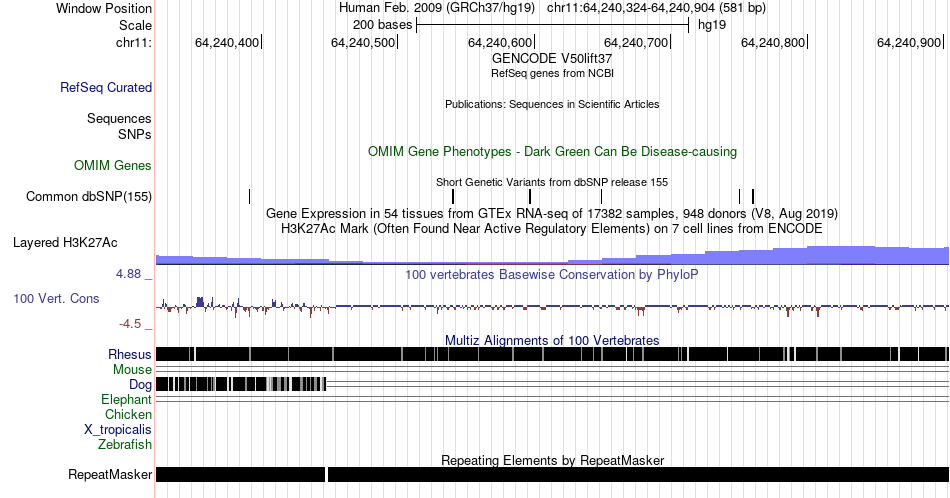The width and height of the screenshot is (950, 498).
Task: Click the Window Position label
Action: tap(104, 8)
